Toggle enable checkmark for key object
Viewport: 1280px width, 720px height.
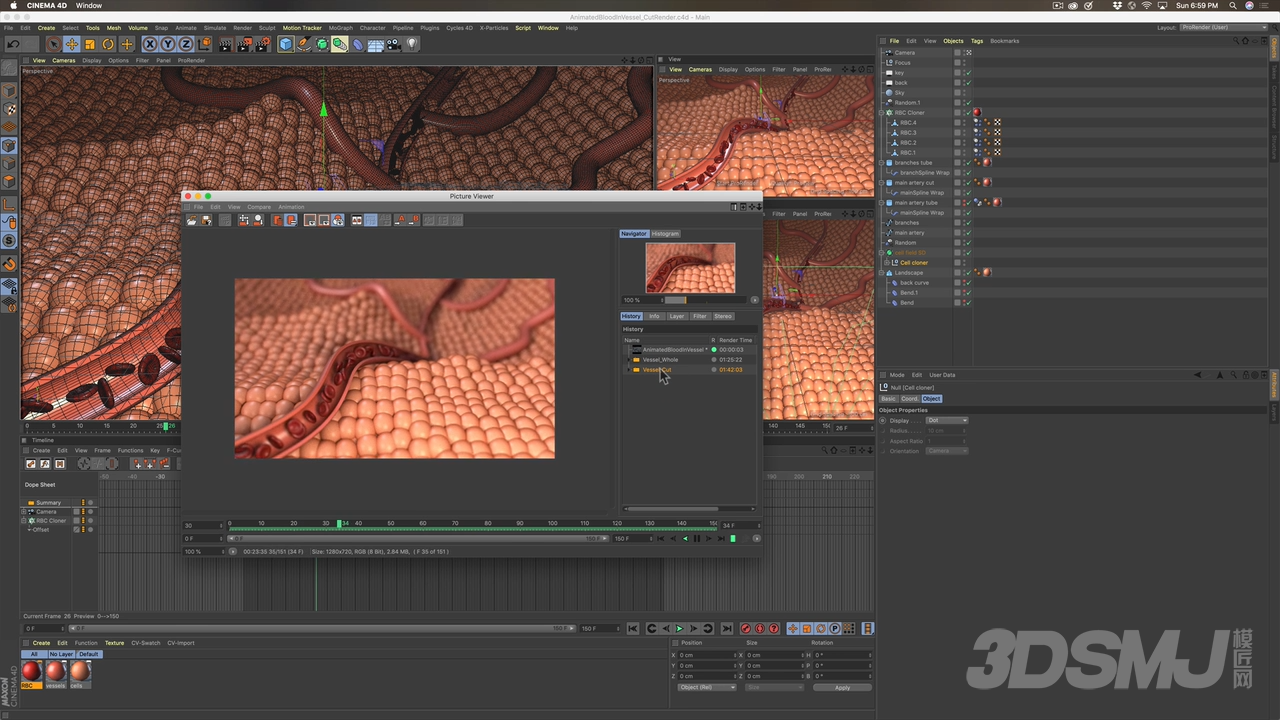coord(969,73)
